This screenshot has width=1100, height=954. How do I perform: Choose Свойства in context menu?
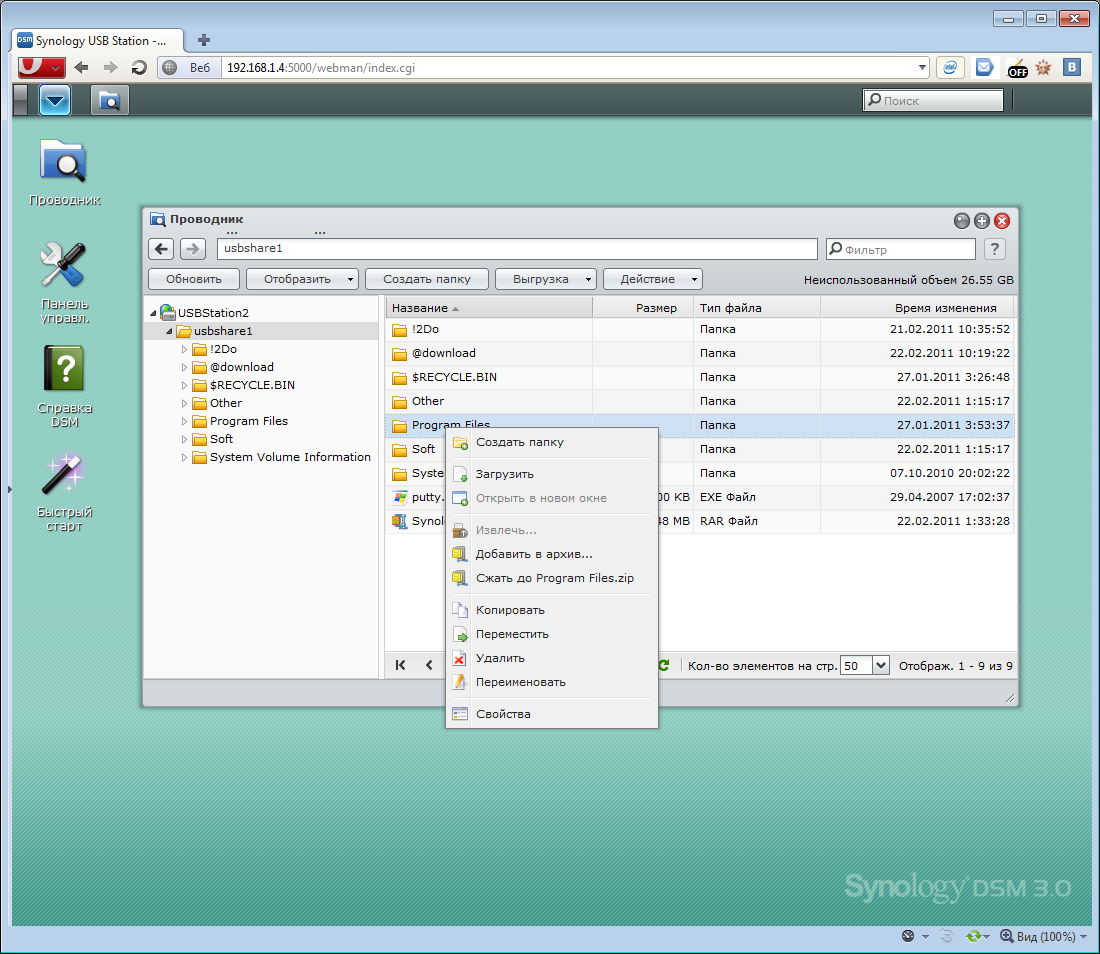(551, 714)
